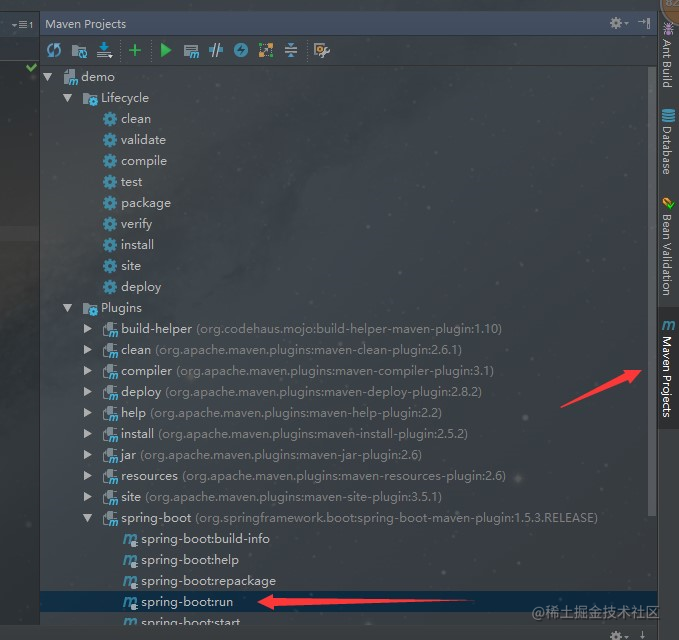Click the gear icon beside clean phase
Viewport: 679px width, 640px height.
(110, 119)
